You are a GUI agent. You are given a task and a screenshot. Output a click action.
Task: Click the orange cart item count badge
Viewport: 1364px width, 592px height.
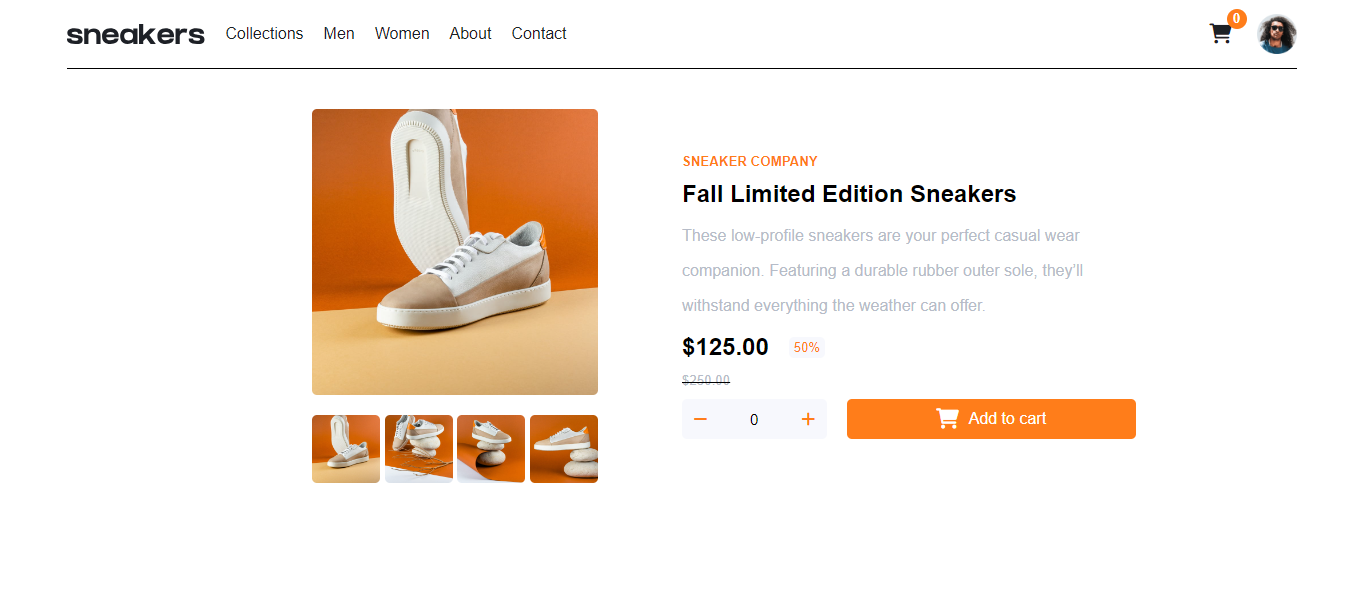[x=1237, y=18]
